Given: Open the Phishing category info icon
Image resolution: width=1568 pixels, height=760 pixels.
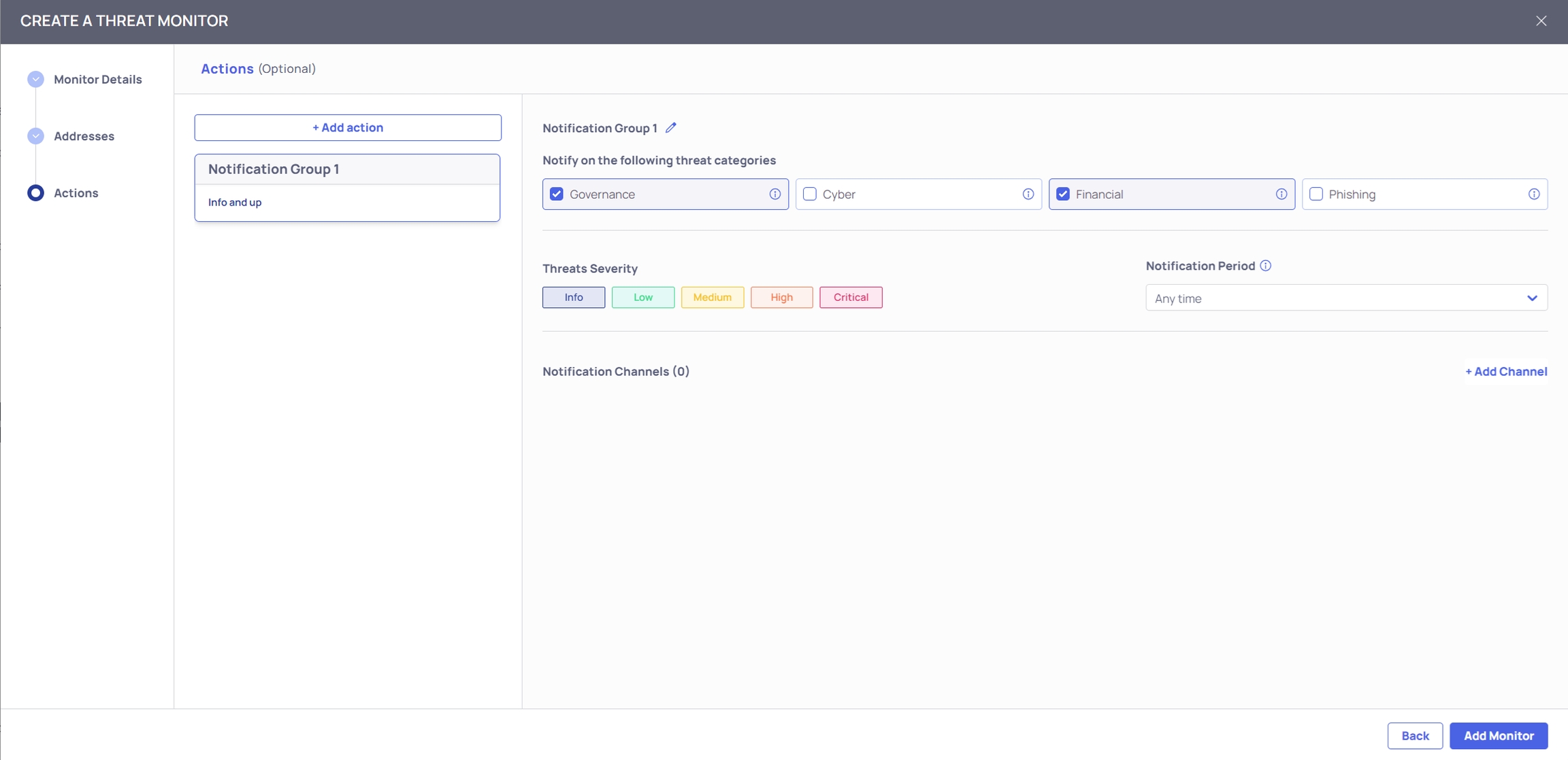Looking at the screenshot, I should pos(1533,194).
